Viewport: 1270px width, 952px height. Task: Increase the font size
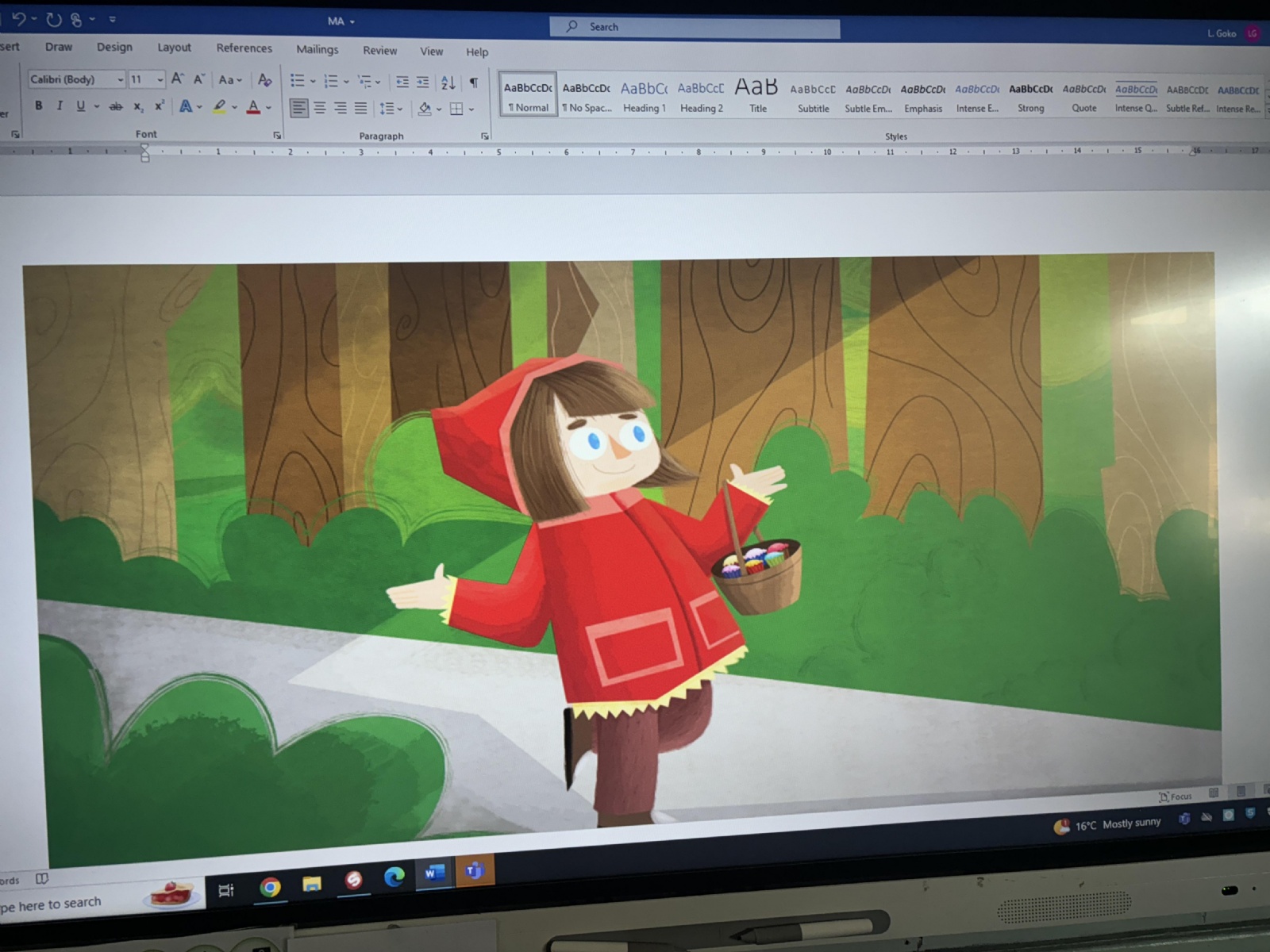[x=178, y=79]
